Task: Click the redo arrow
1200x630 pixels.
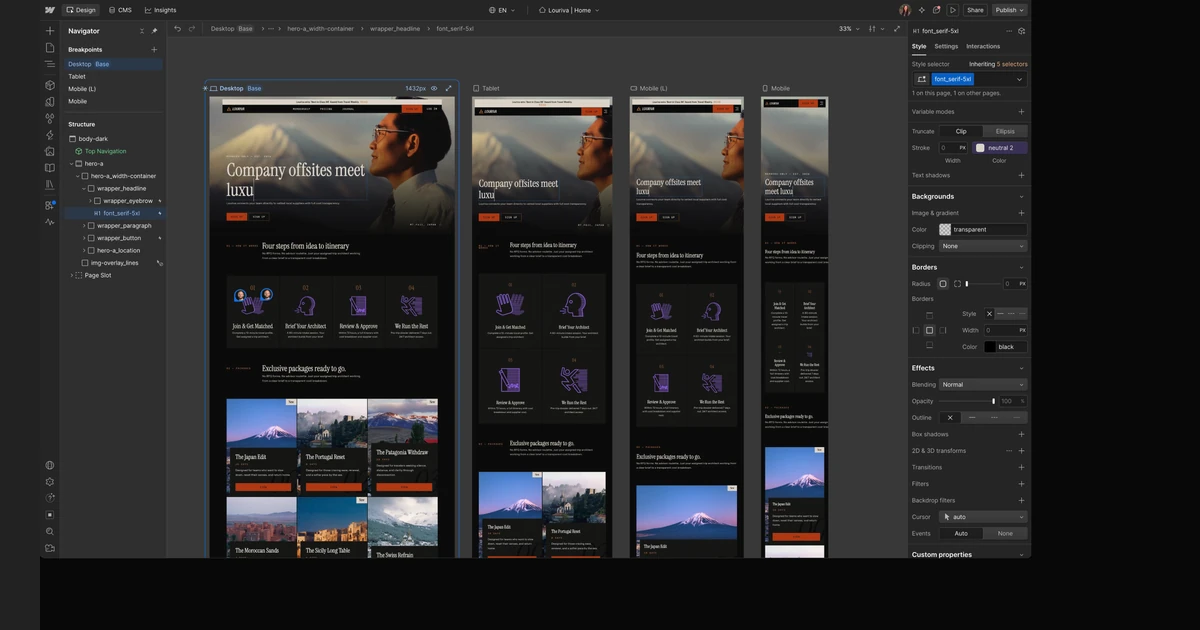Action: click(192, 29)
